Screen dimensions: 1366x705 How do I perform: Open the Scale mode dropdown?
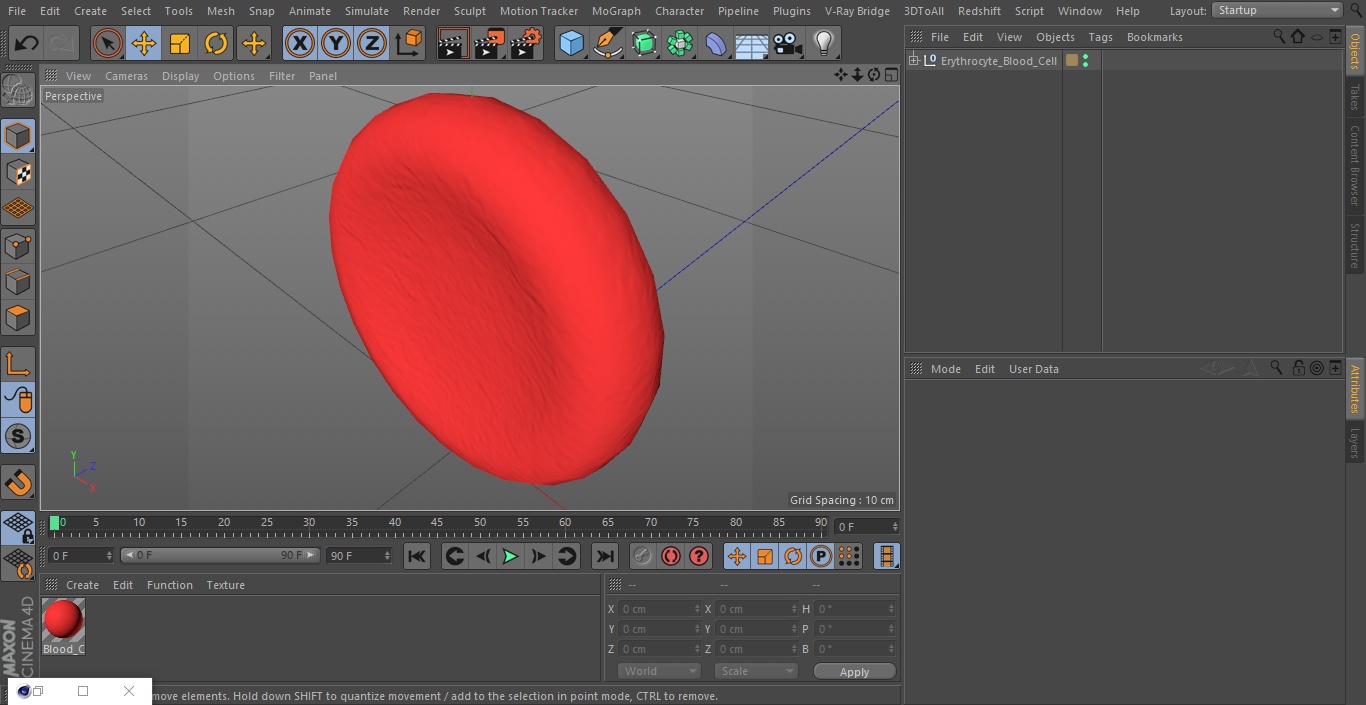point(756,671)
